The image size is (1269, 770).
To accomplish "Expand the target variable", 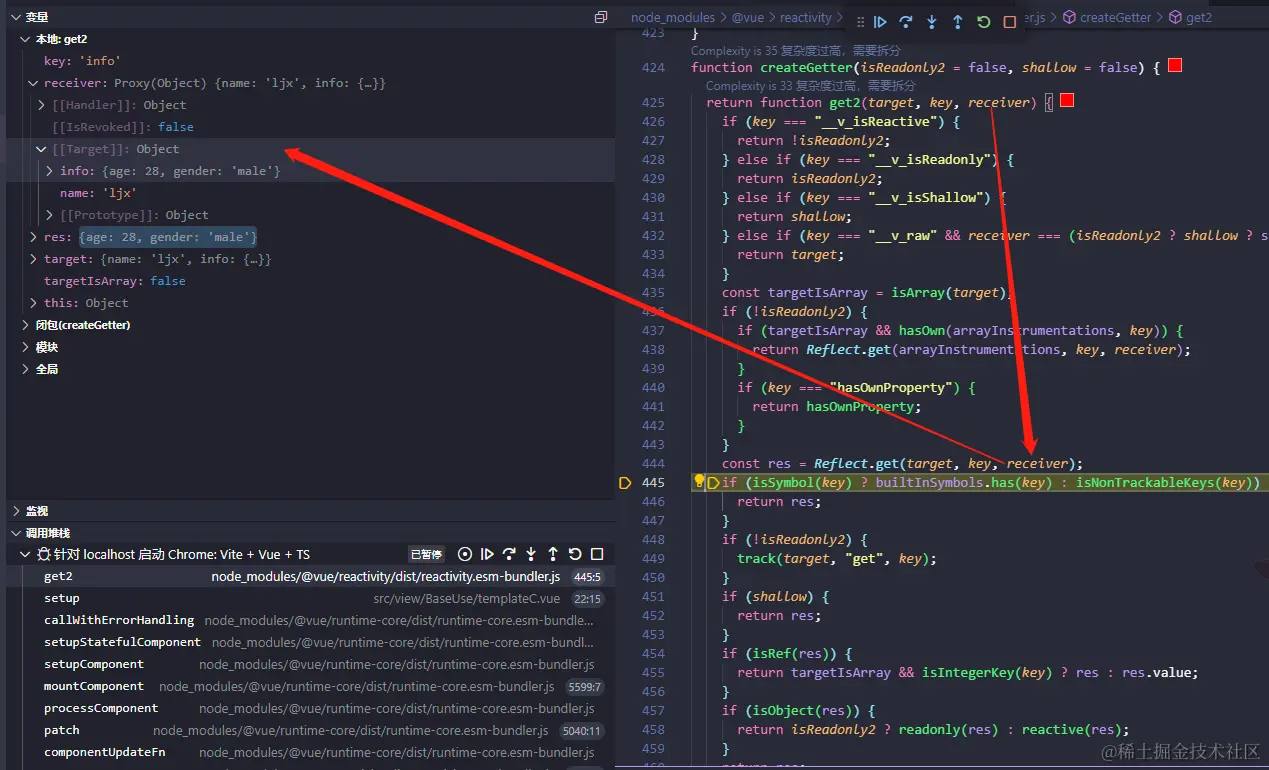I will click(34, 259).
